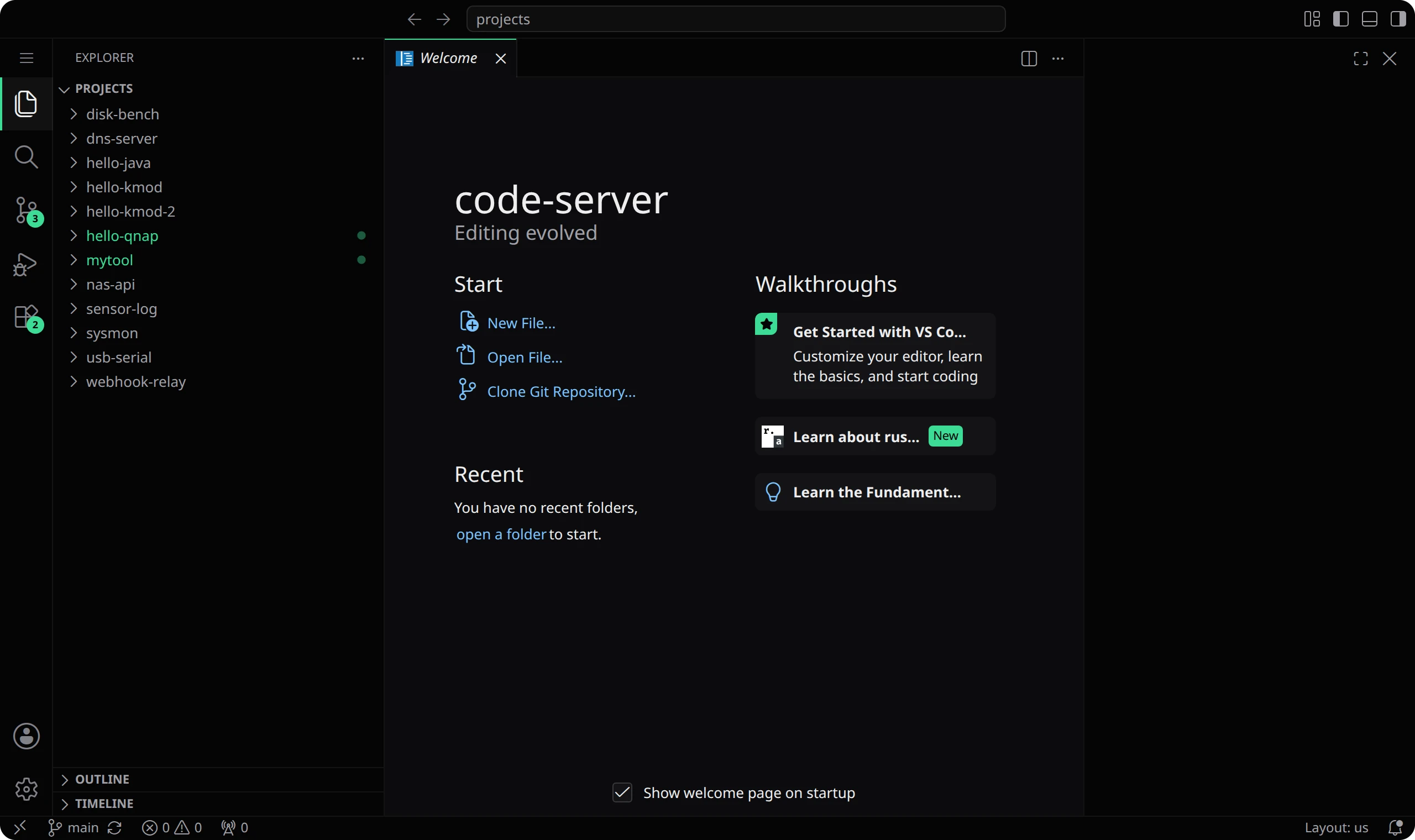This screenshot has height=840, width=1415.
Task: Open Learn about rust walkthrough
Action: [875, 437]
